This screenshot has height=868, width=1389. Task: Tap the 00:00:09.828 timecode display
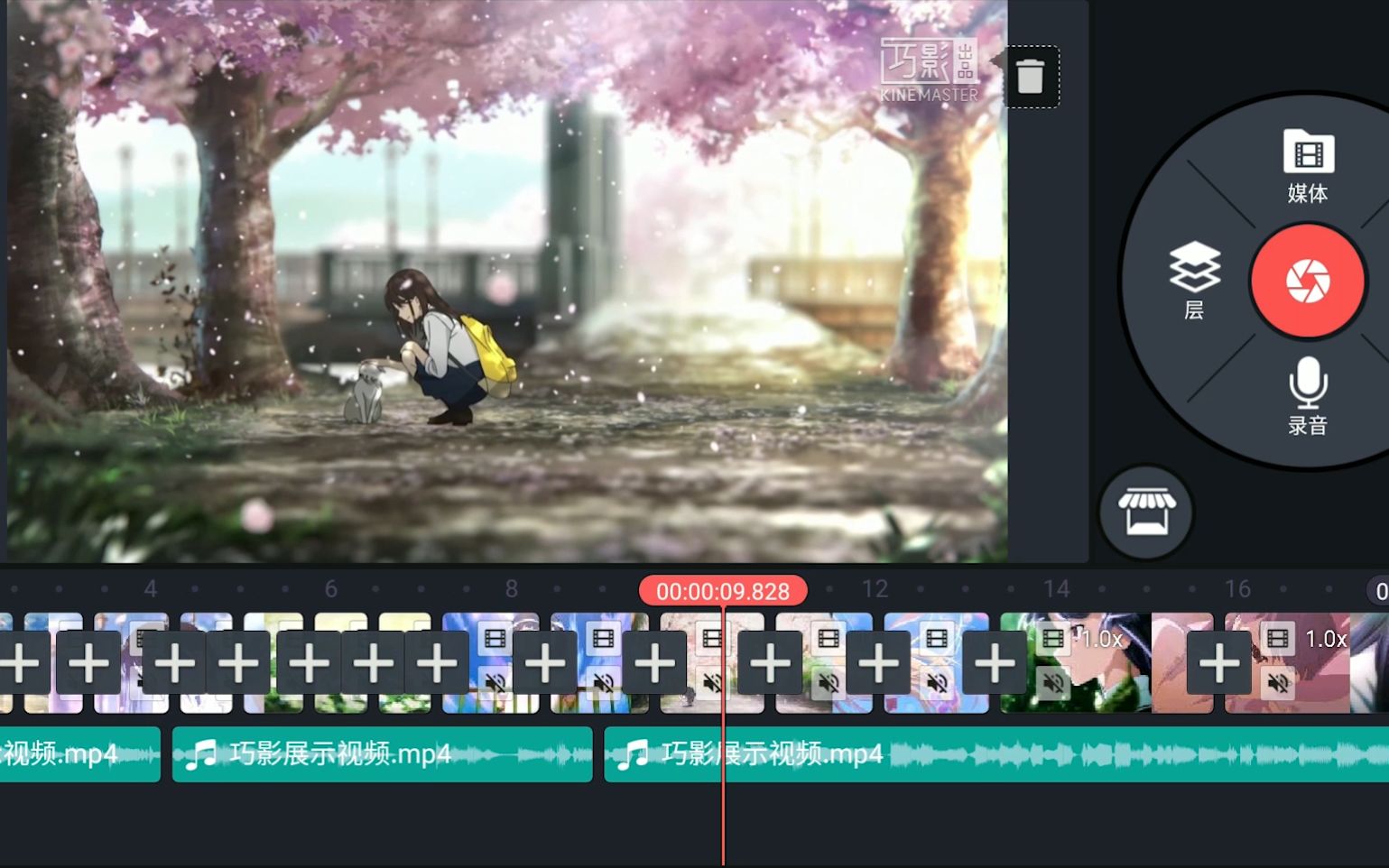[x=724, y=591]
